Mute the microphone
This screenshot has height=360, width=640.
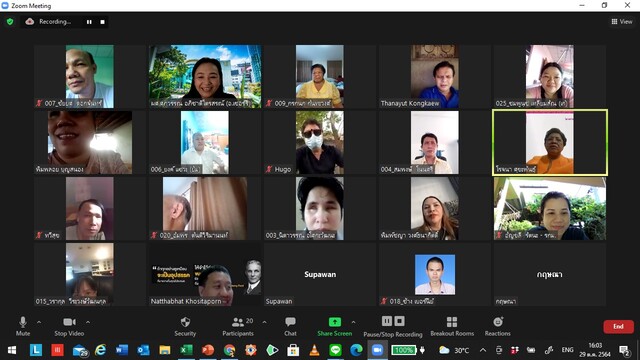click(23, 327)
